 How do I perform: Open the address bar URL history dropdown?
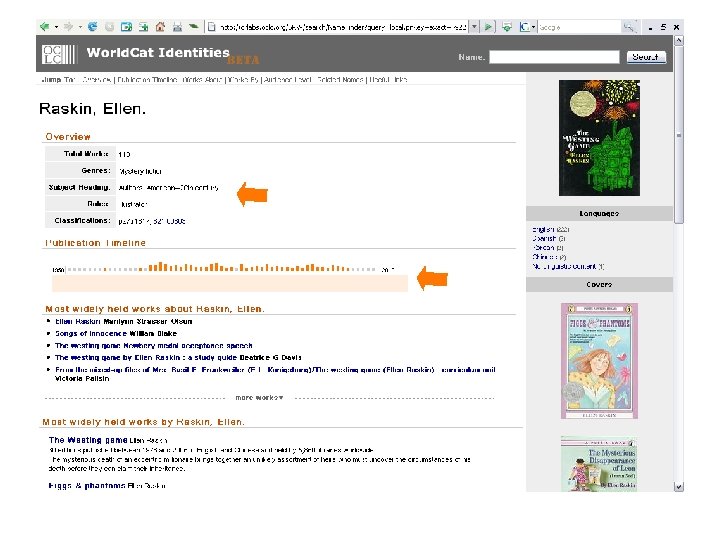pyautogui.click(x=474, y=27)
